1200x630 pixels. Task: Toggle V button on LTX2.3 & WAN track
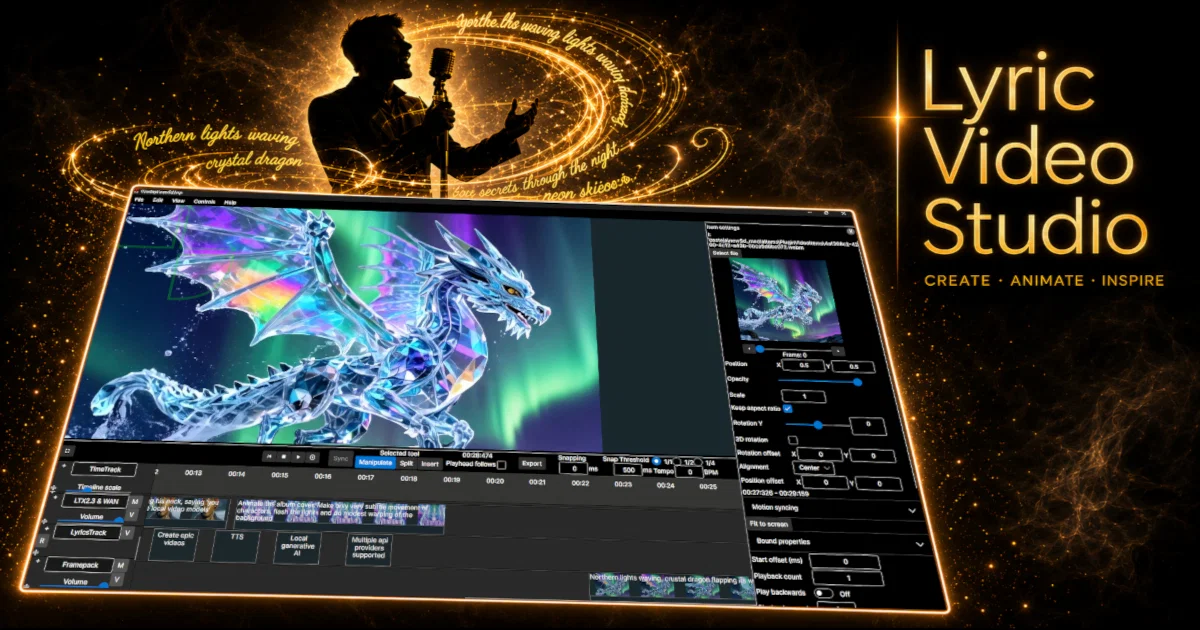coord(131,515)
